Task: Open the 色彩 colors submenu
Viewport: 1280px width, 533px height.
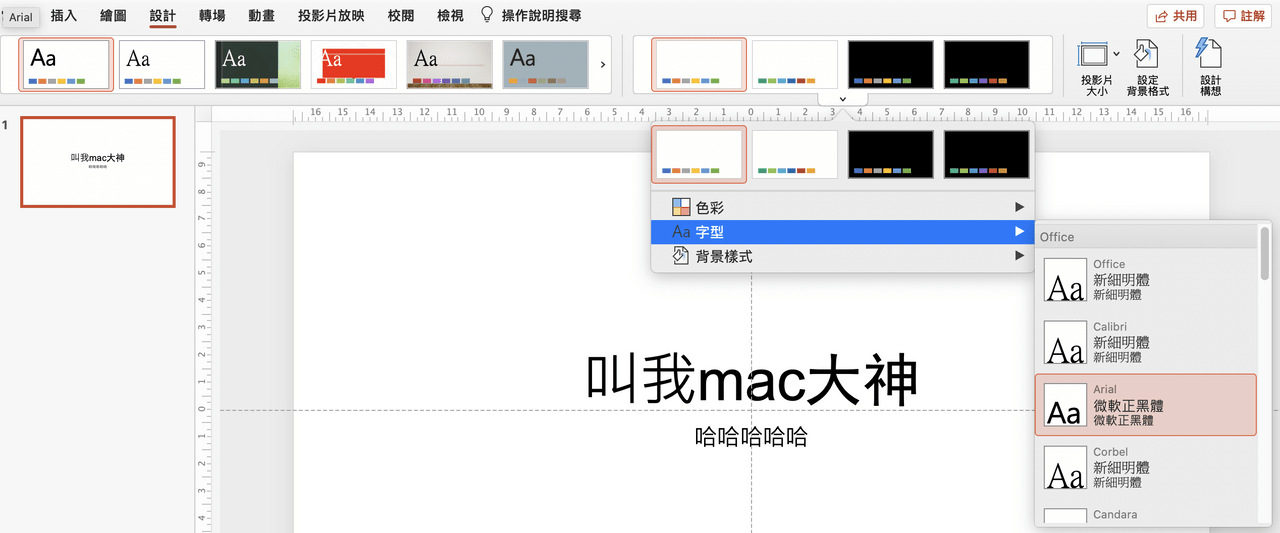Action: pos(842,207)
